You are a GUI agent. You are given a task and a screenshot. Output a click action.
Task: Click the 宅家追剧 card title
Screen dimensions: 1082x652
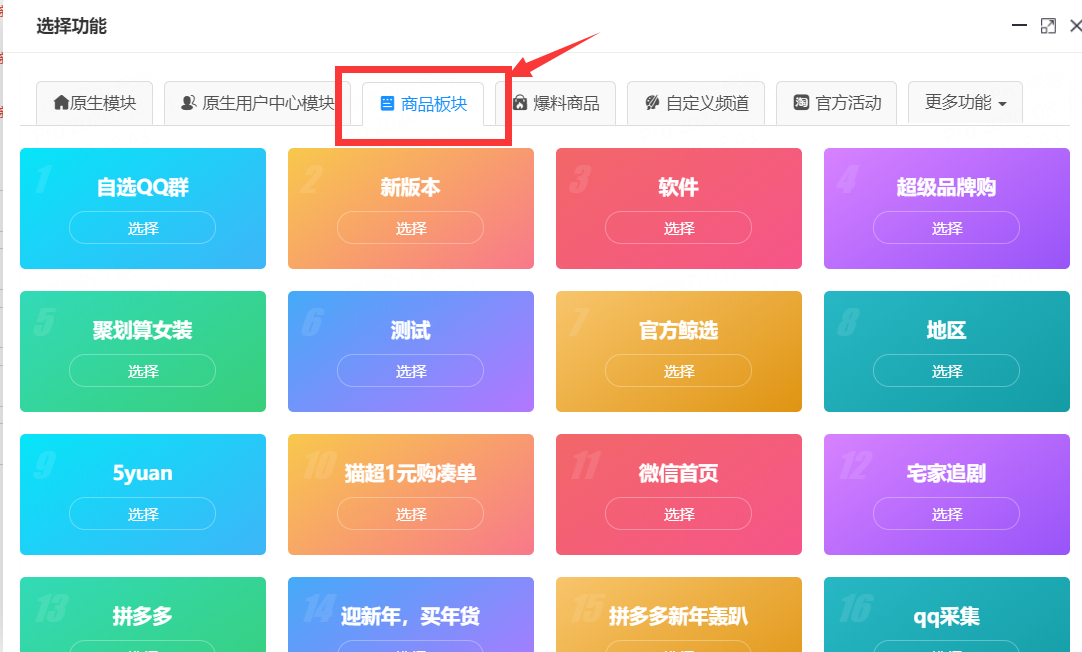(x=946, y=473)
